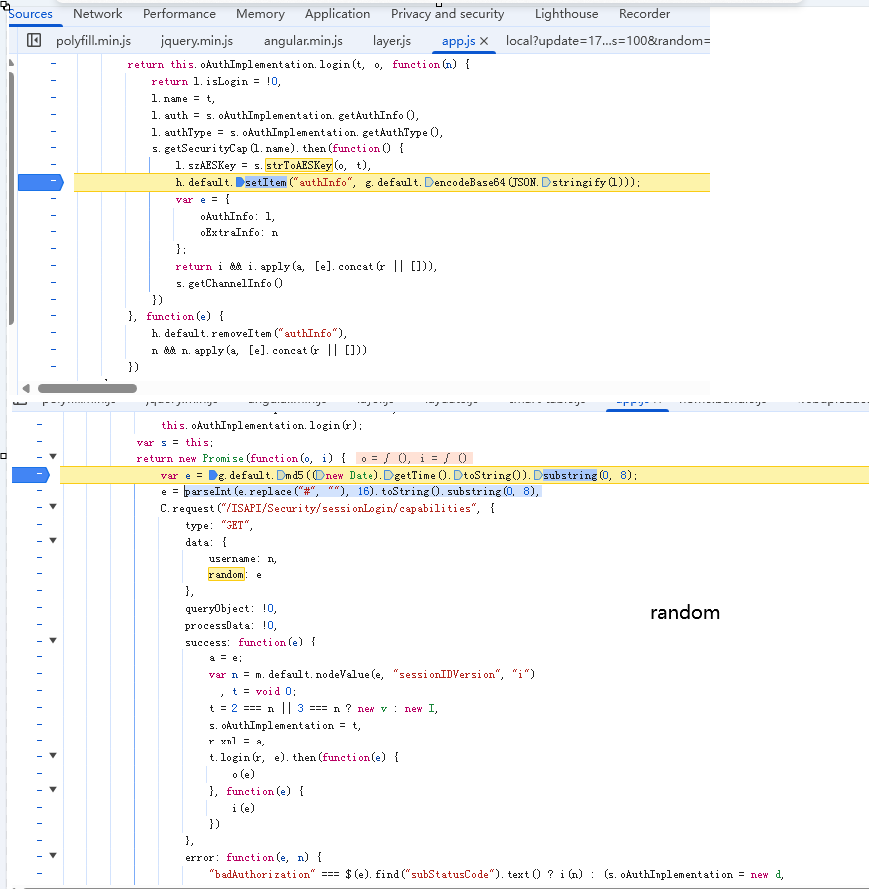Screen dimensions: 869x889
Task: Click 'queryObject: !0' in the request options
Action: 230,608
